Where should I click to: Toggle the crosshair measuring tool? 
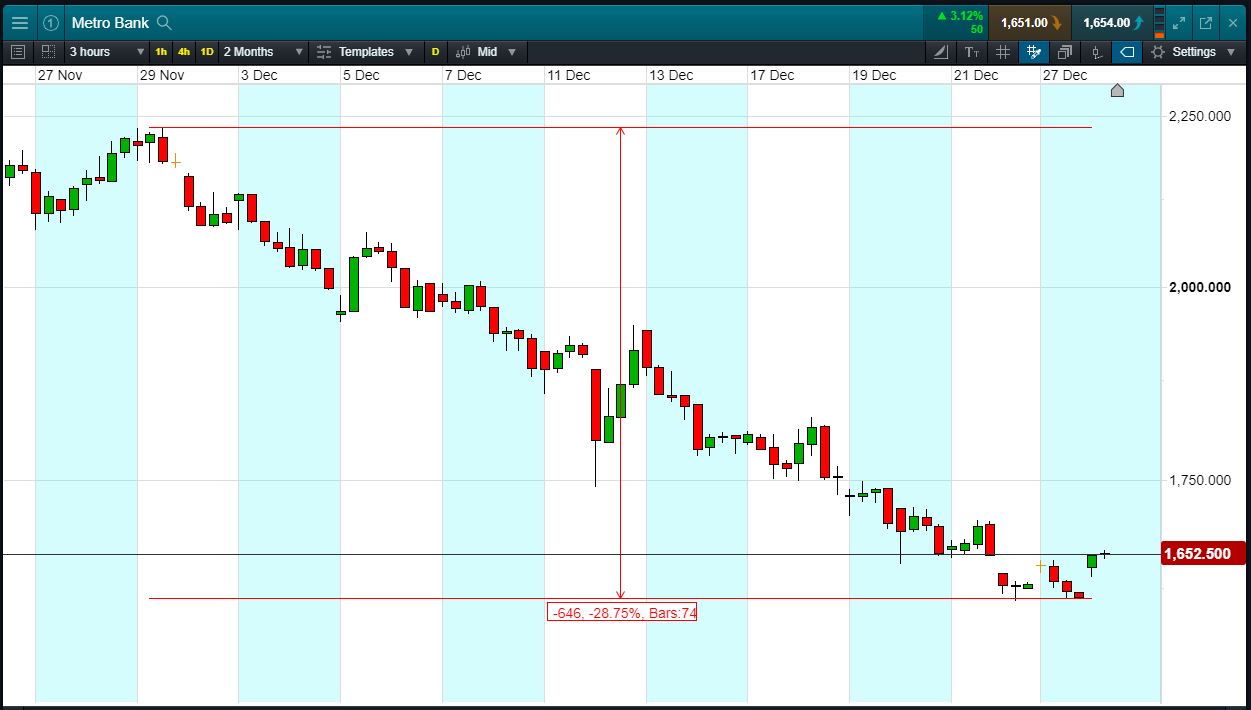1034,52
